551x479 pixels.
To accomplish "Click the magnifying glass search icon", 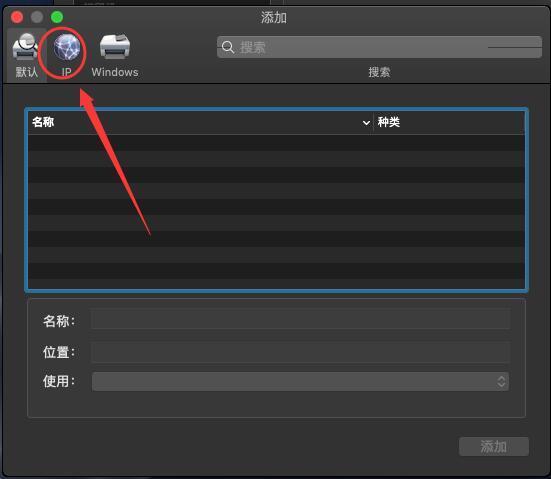I will click(228, 47).
